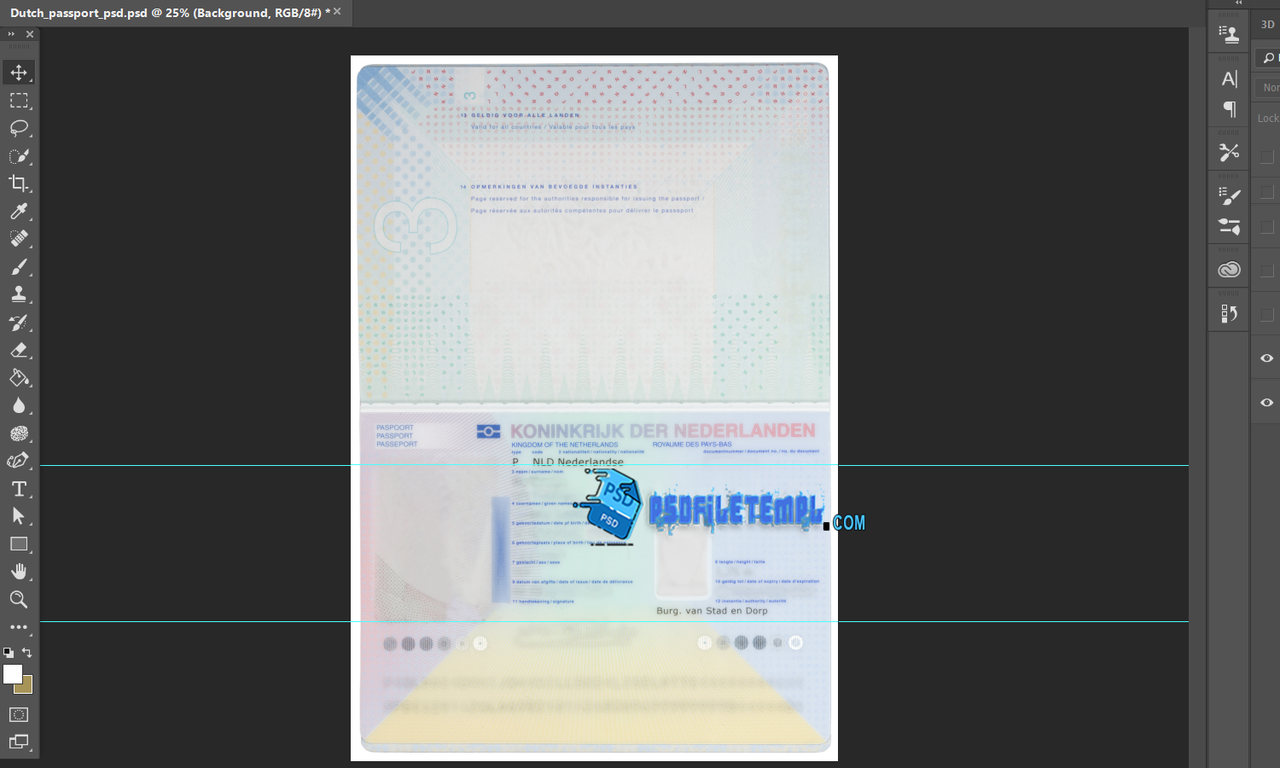
Task: Open the Character panel
Action: click(x=1229, y=79)
